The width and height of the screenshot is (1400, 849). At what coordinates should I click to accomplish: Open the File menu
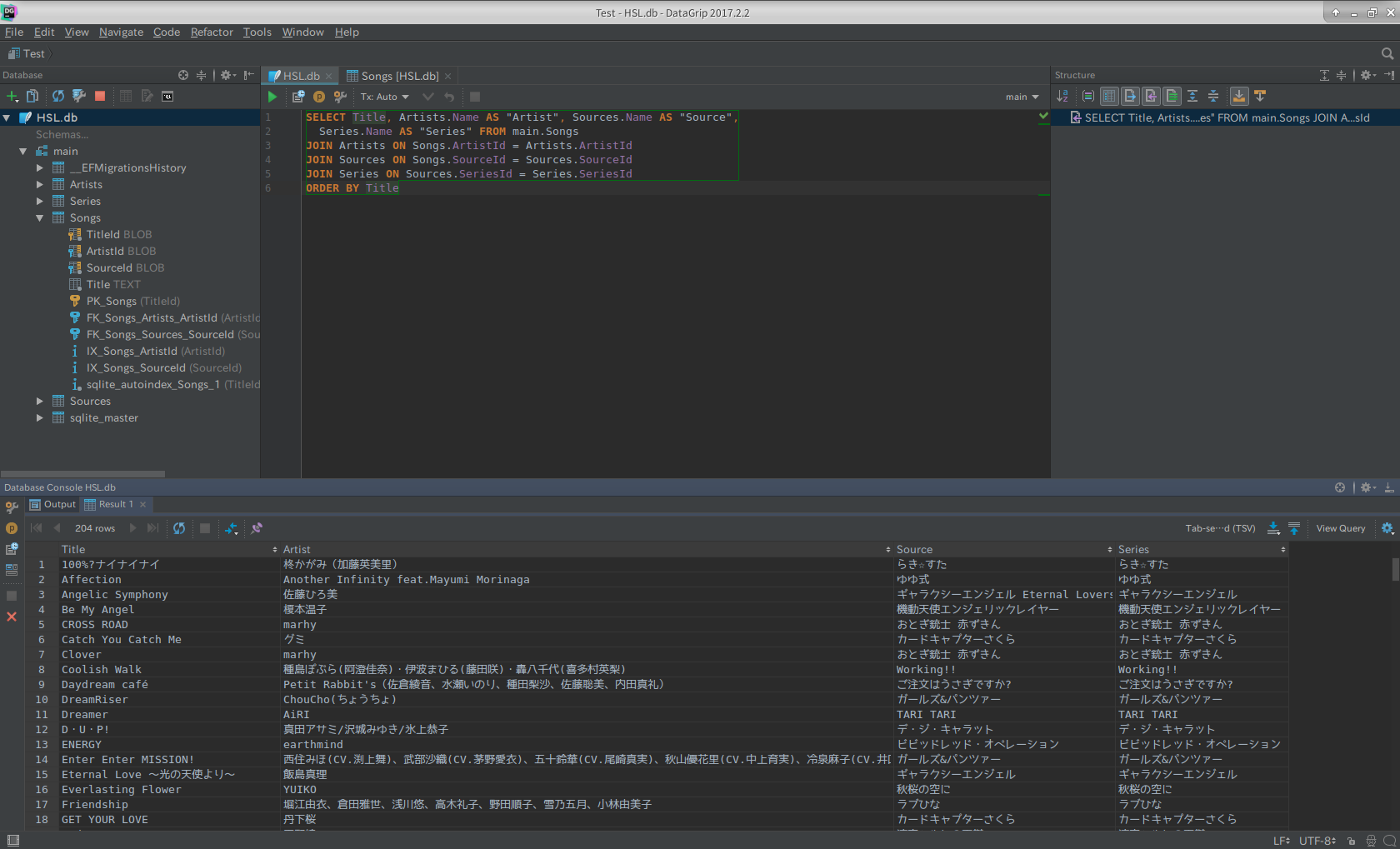(x=14, y=32)
